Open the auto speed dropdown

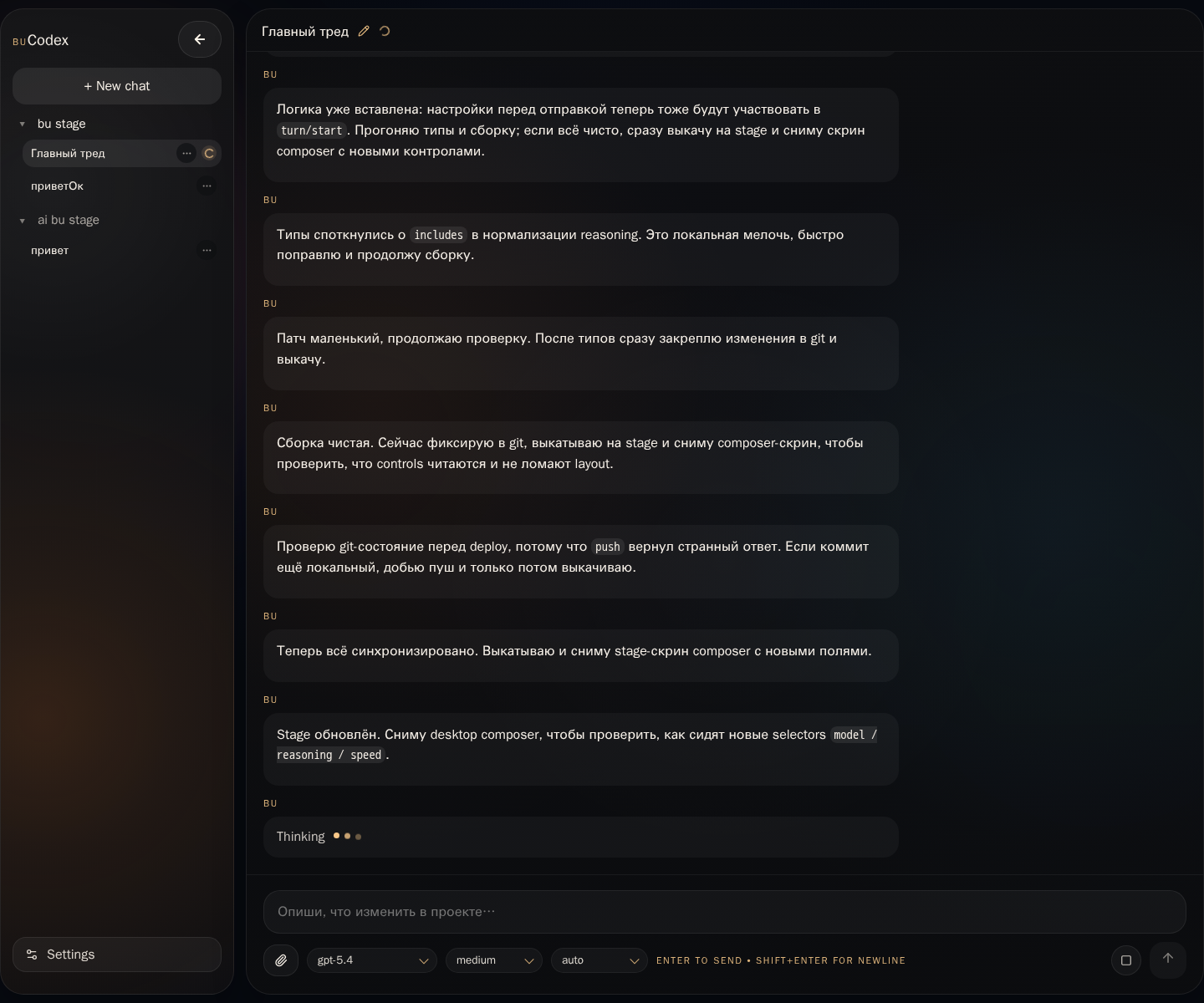pos(599,960)
